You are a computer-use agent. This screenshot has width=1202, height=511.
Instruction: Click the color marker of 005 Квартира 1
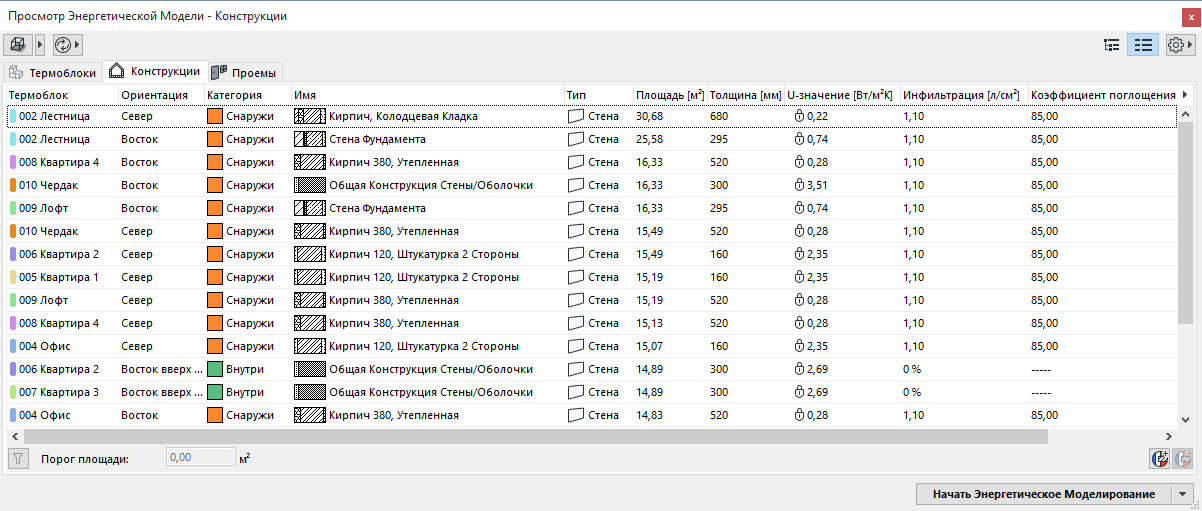pyautogui.click(x=13, y=277)
